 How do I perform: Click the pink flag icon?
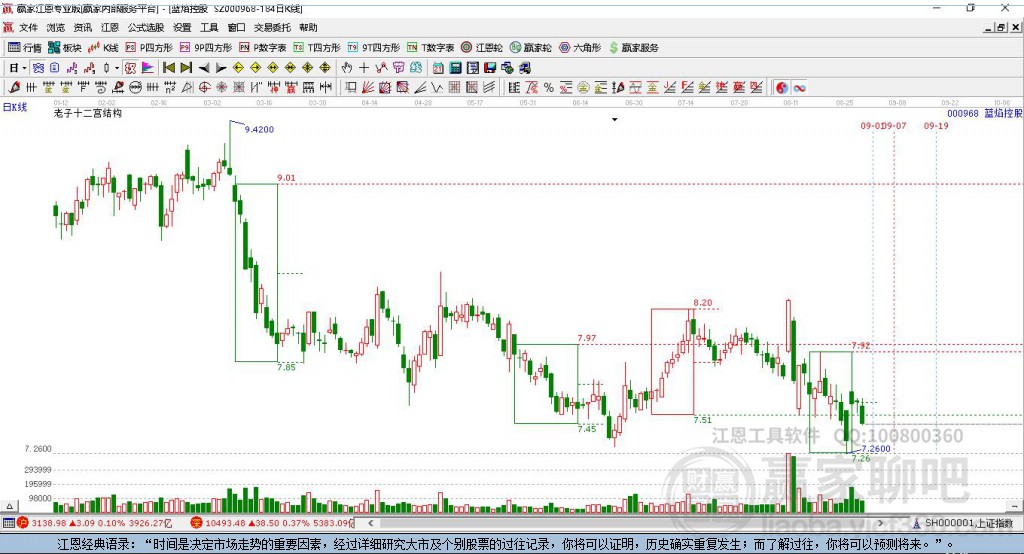click(148, 68)
